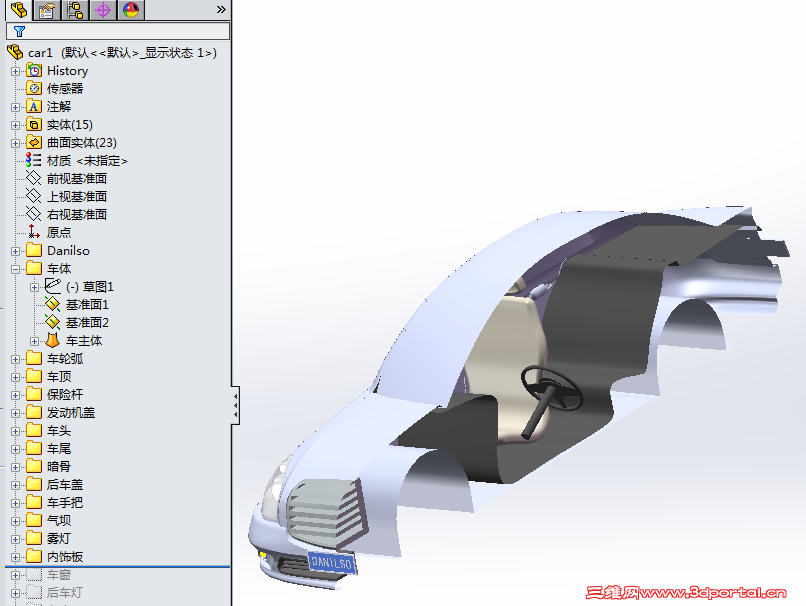Select the 上视基准面 plane icon

pos(34,196)
